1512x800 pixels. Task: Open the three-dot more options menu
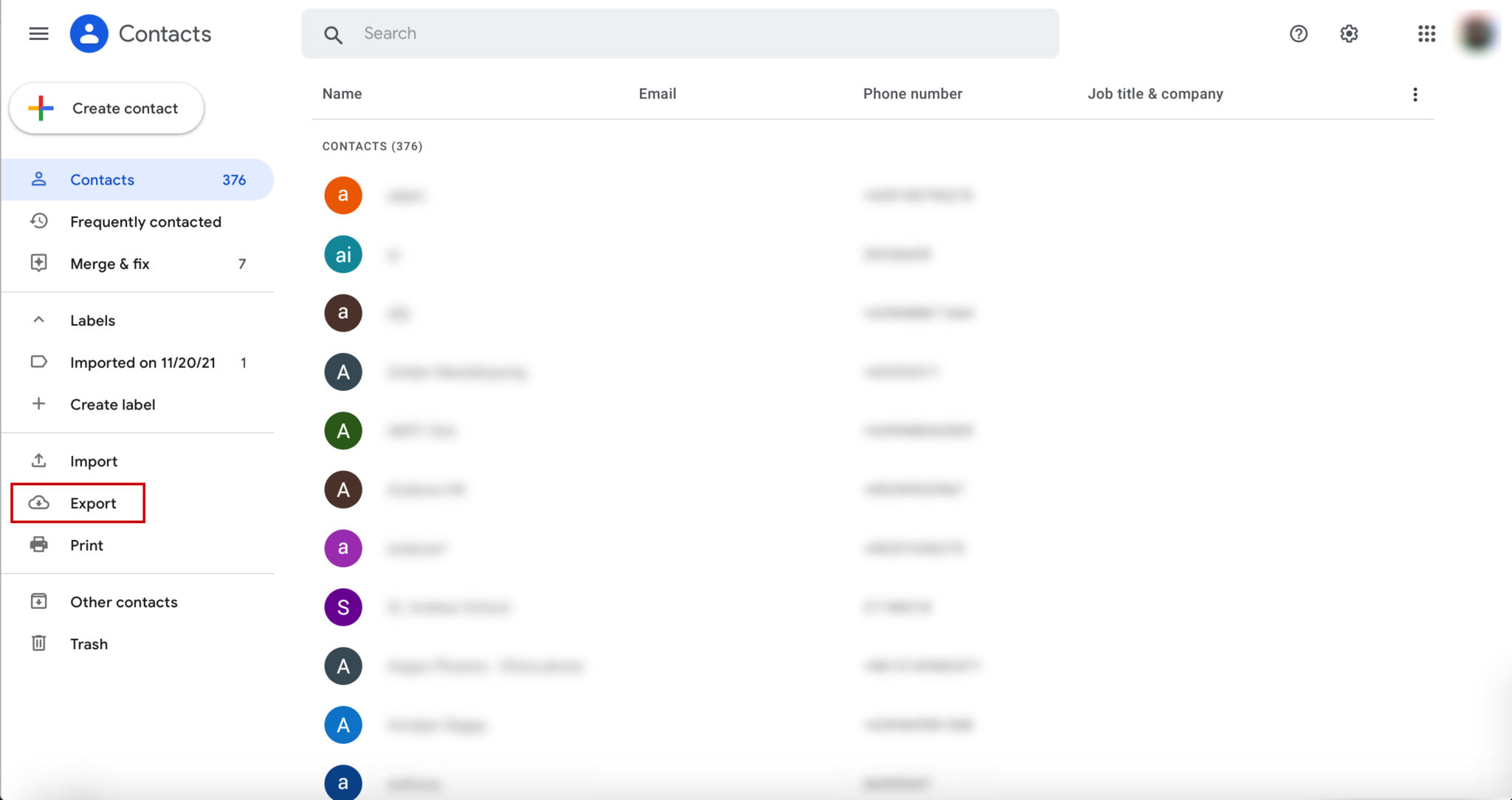click(1415, 94)
